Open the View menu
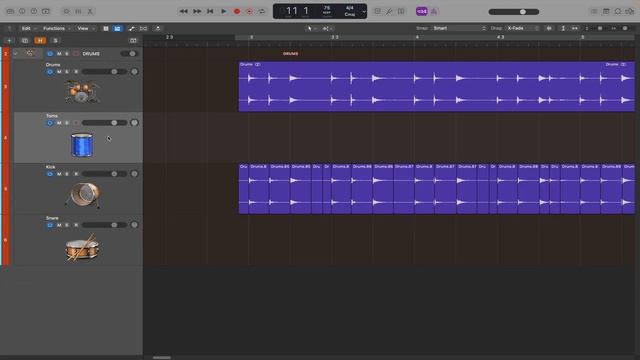The height and width of the screenshot is (360, 640). (x=85, y=28)
